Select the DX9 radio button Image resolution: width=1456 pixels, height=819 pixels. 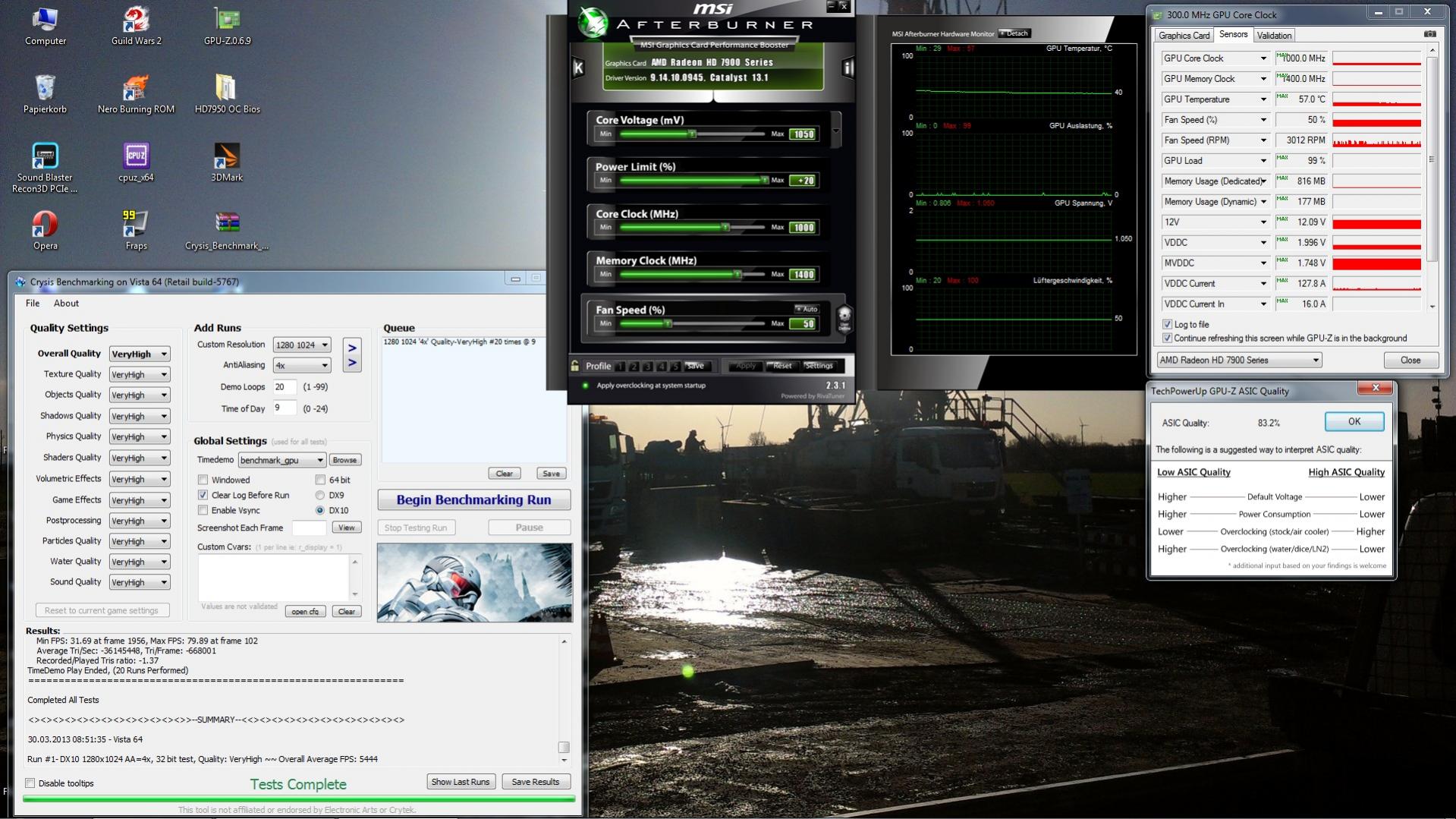(320, 495)
